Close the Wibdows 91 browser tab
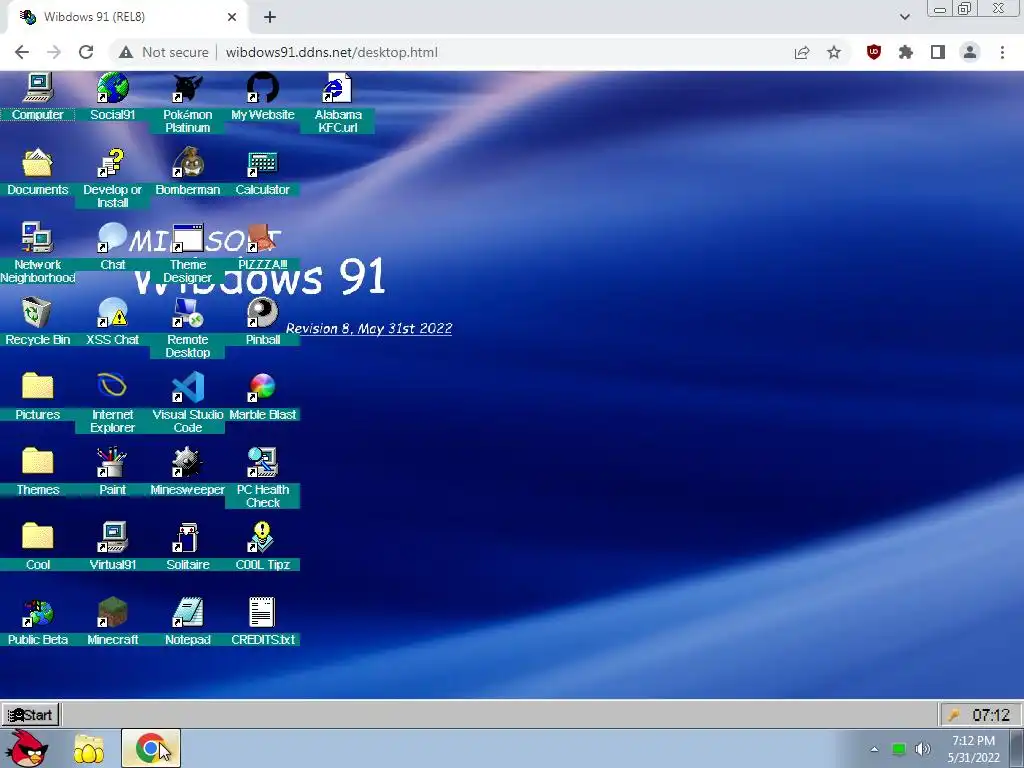The height and width of the screenshot is (768, 1024). tap(232, 17)
